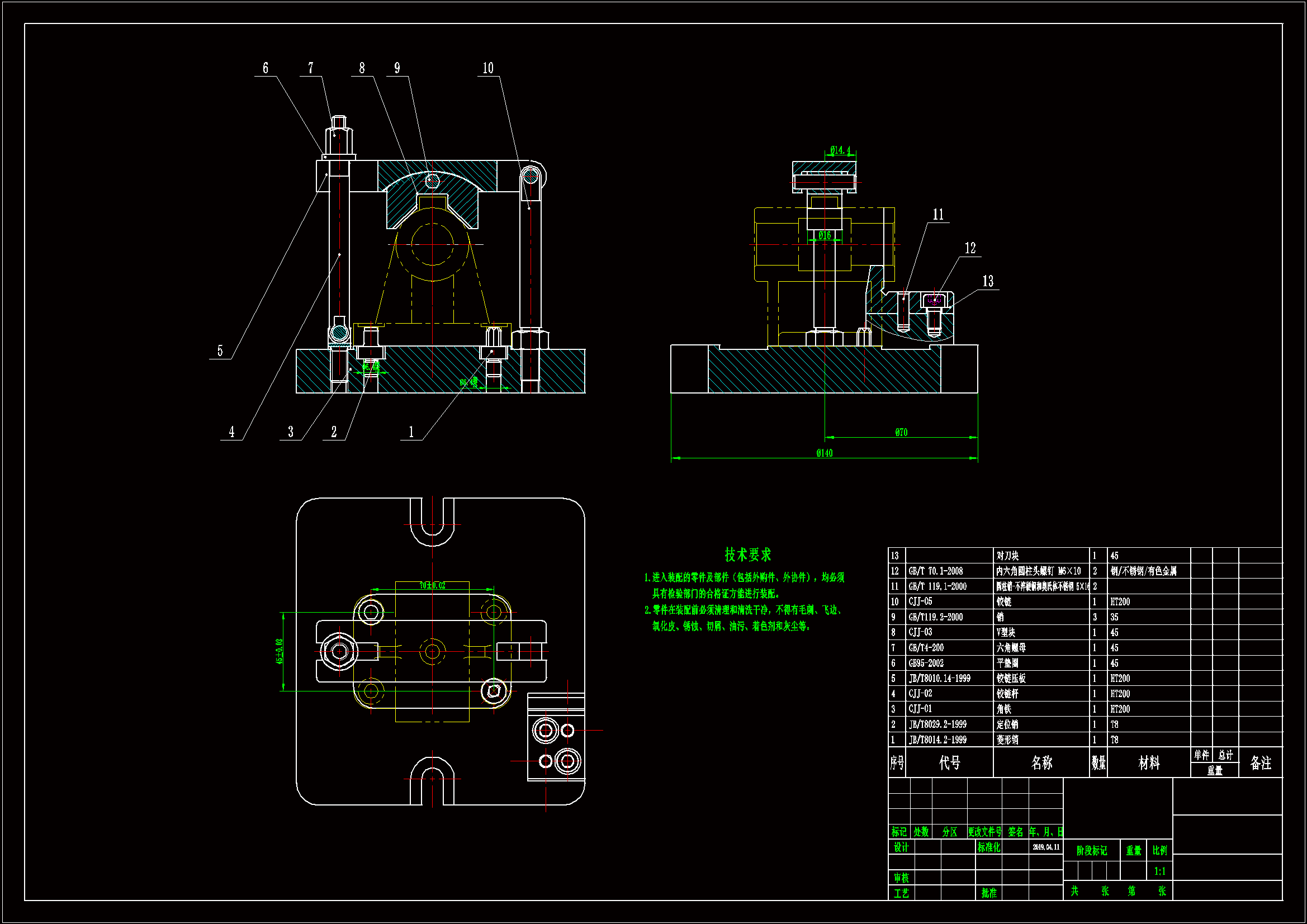Select the JB/T8014.2-1999 code cell

[937, 740]
